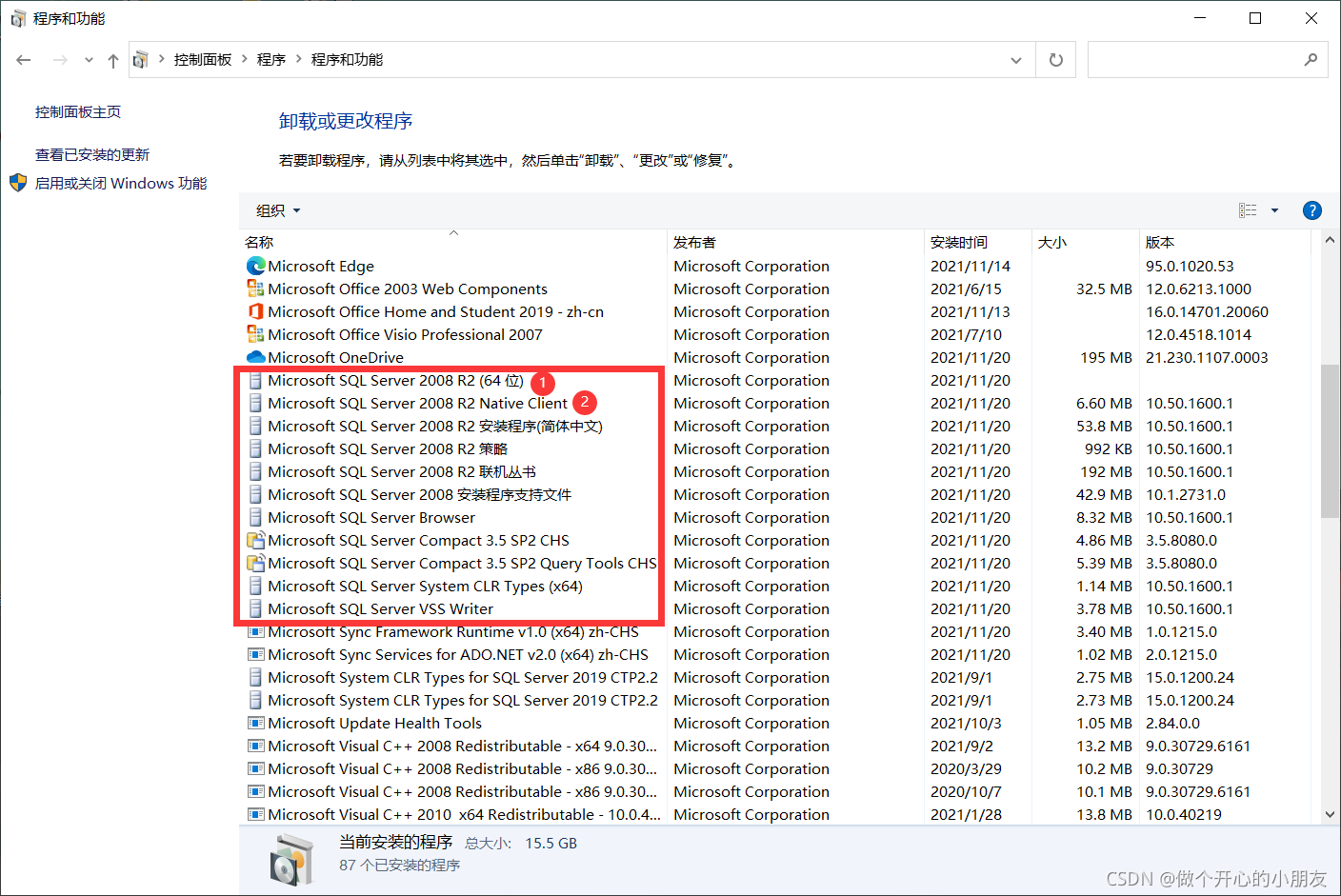Image resolution: width=1341 pixels, height=896 pixels.
Task: Select SQL Server 2008 R2 联机丛书 icon
Action: (x=255, y=471)
